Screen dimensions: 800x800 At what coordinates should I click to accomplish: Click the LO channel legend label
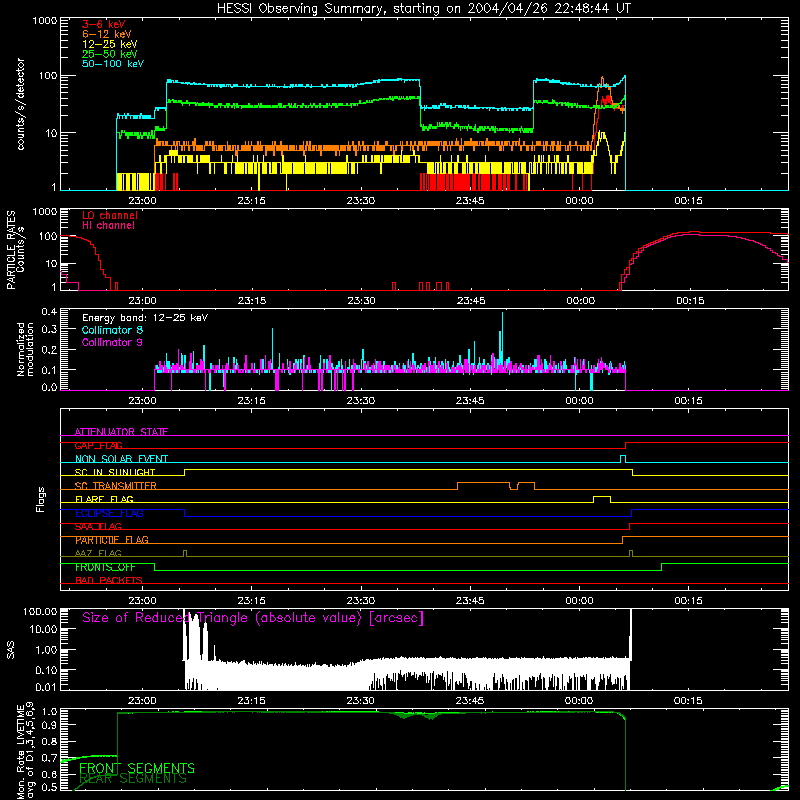pyautogui.click(x=110, y=215)
